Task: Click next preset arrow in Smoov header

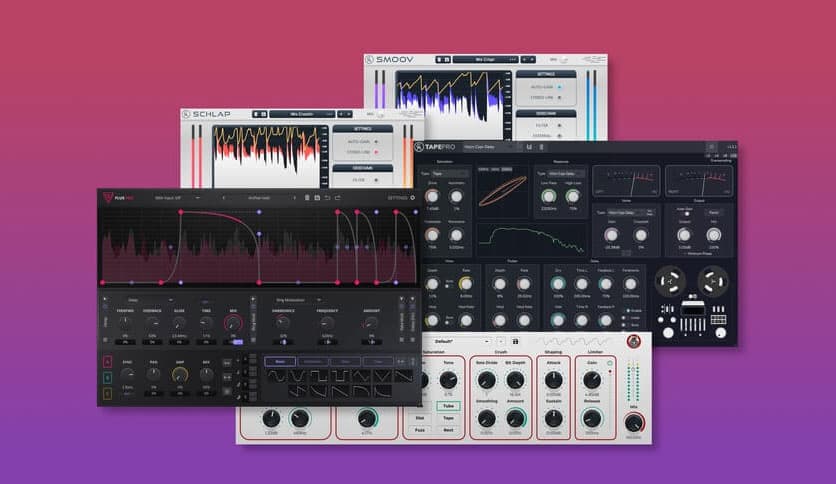Action: pos(532,60)
